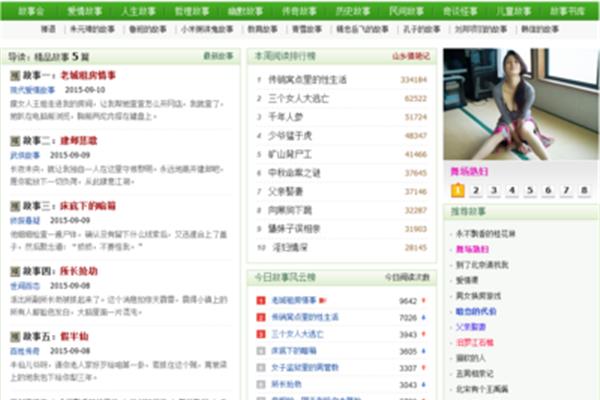Screen dimensions: 600x400
Task: Click the 鲁班的故事 sub-navigation link
Action: click(148, 29)
